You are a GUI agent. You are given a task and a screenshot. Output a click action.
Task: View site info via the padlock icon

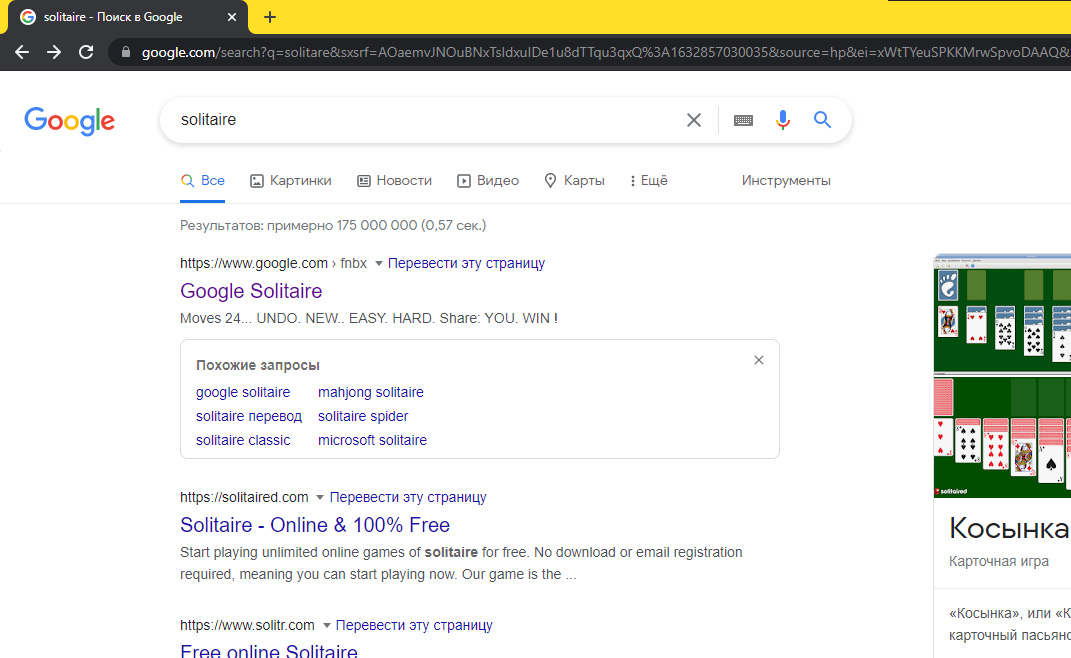pyautogui.click(x=126, y=52)
